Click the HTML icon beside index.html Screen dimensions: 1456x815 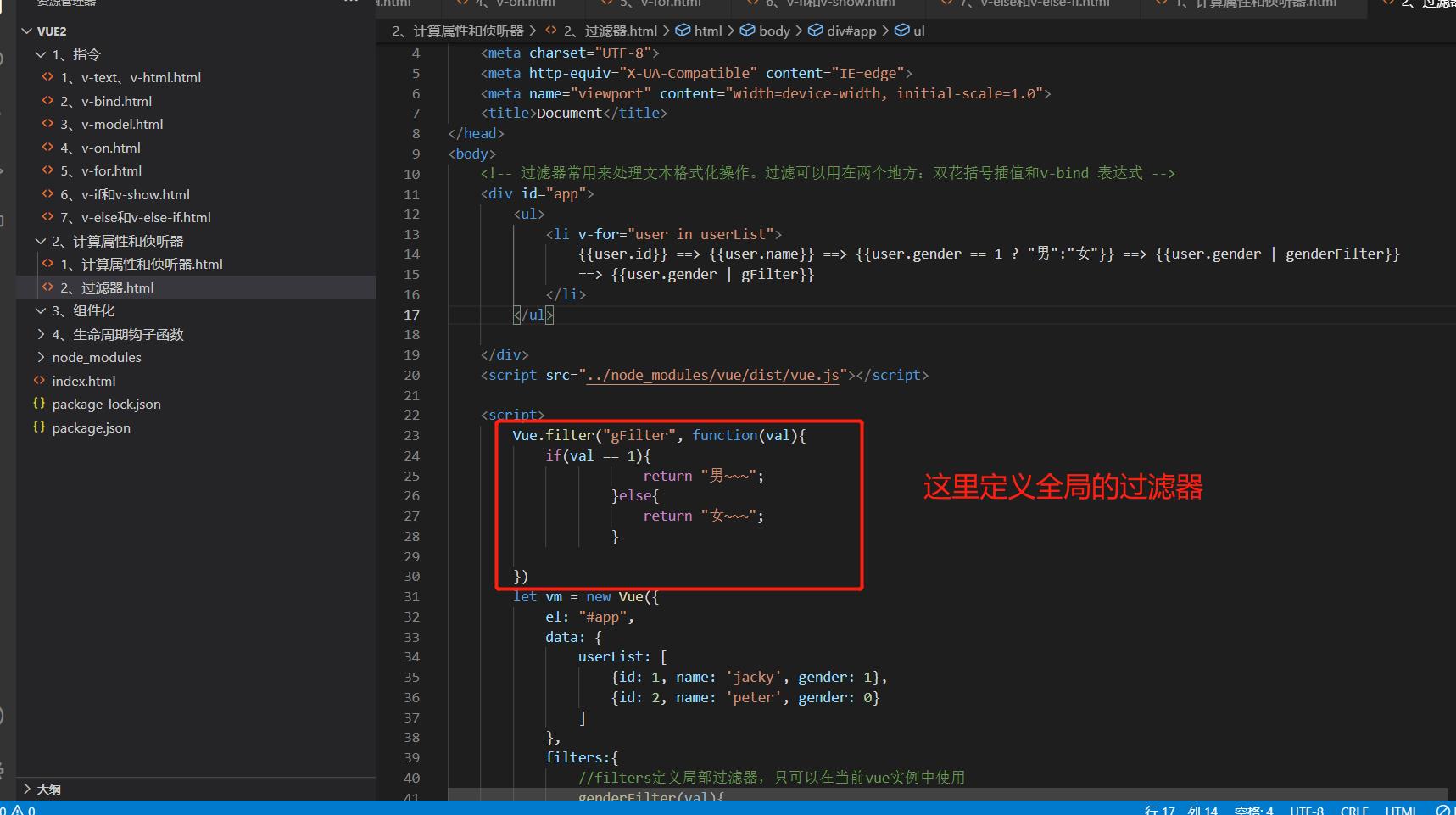coord(39,381)
